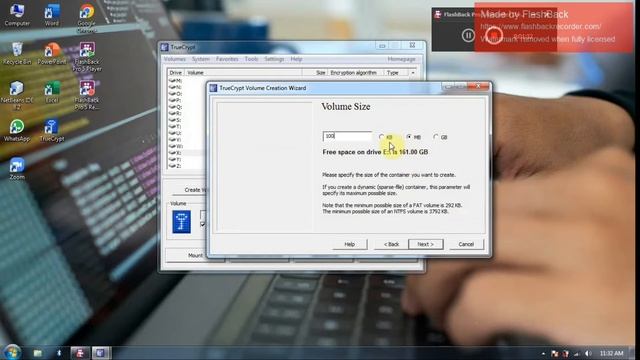Switch to FlashBack recorder taskbar button
Viewport: 640px width, 360px height.
80,353
